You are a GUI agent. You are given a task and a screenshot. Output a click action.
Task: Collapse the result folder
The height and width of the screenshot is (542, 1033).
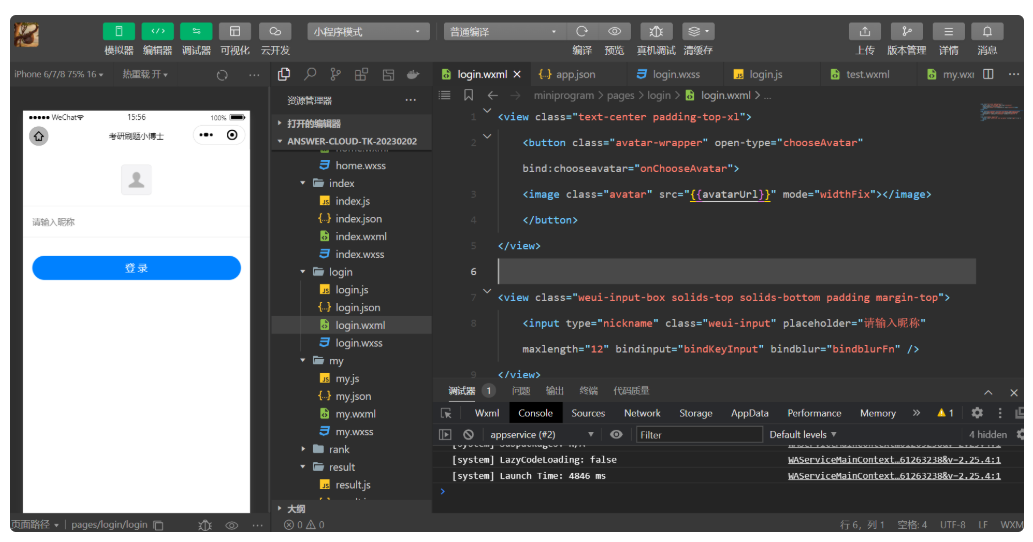[303, 467]
